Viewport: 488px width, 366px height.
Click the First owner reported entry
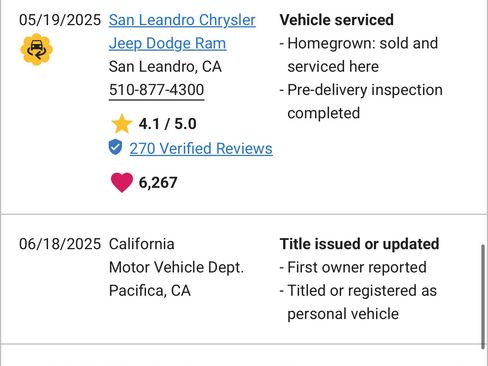tap(353, 267)
